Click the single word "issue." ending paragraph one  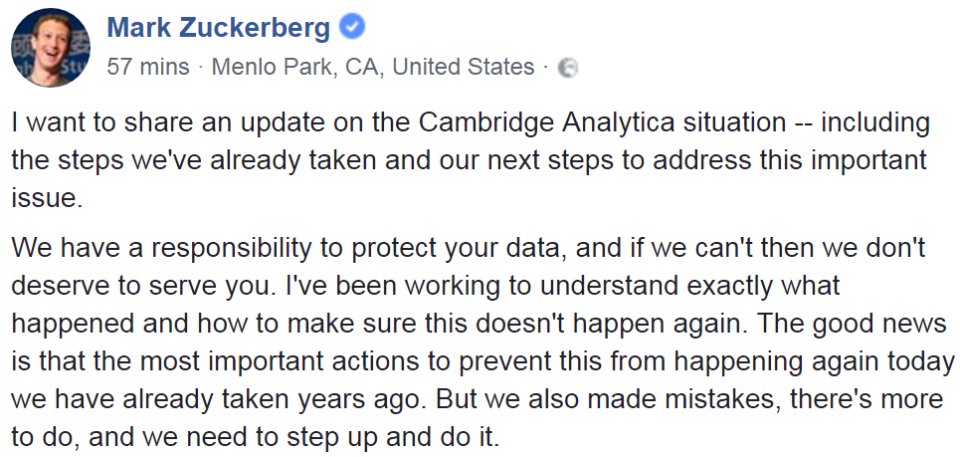tap(45, 198)
